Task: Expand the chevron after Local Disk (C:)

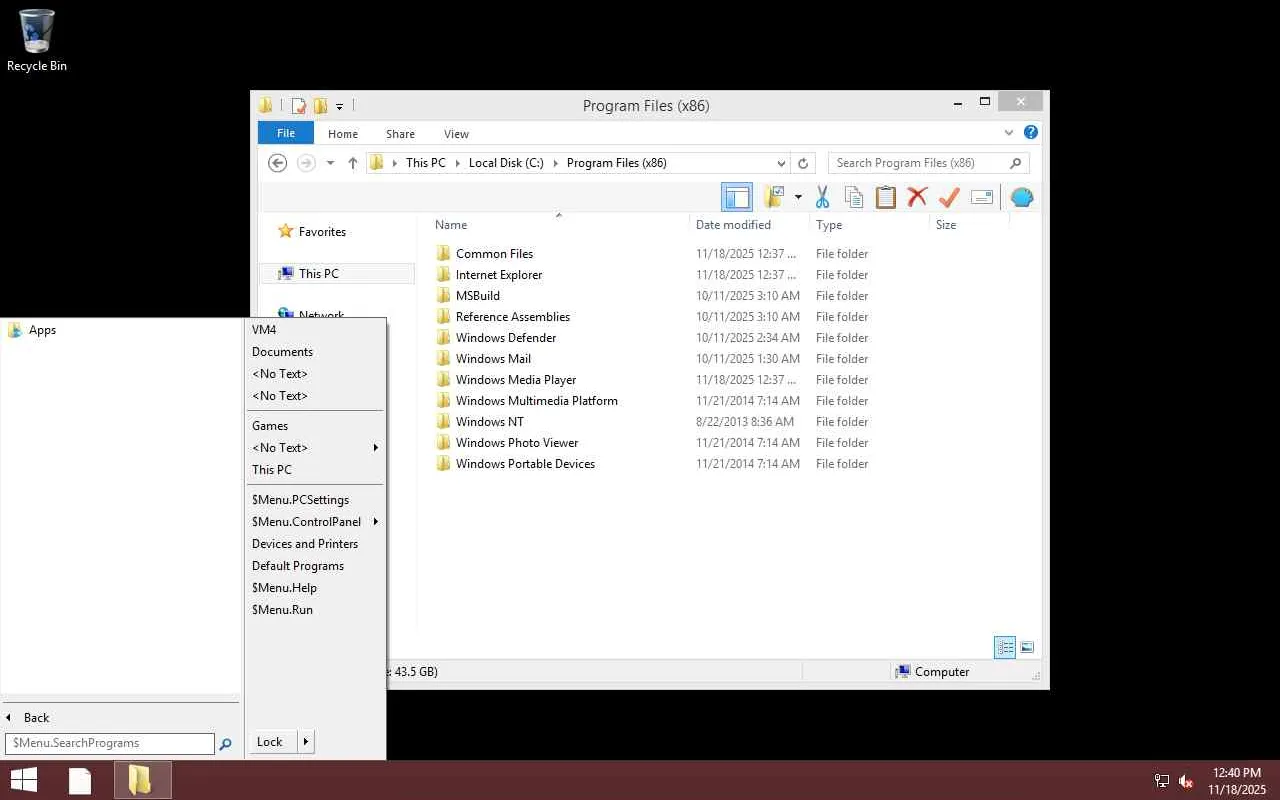Action: [556, 163]
